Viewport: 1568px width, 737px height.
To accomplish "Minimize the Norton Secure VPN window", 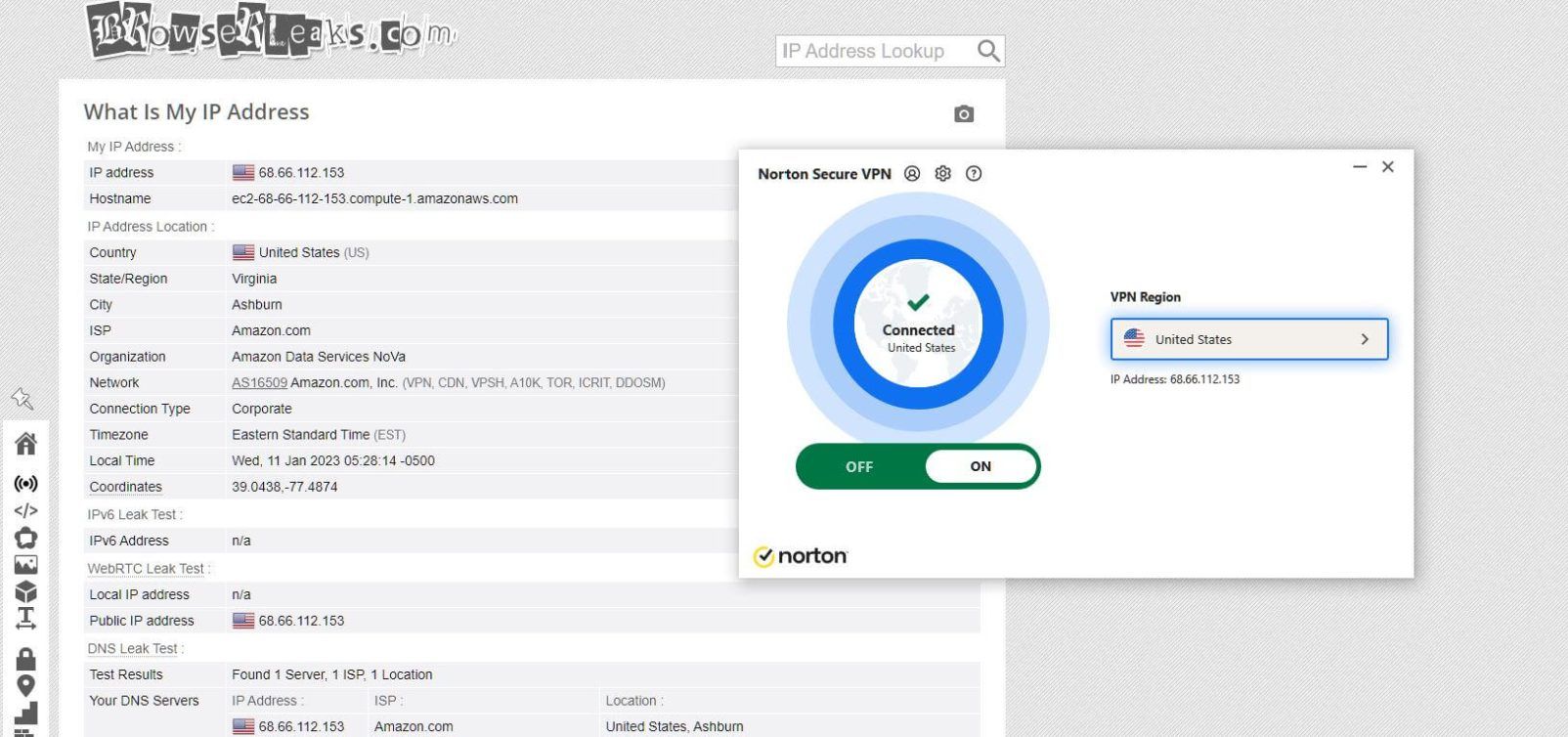I will pyautogui.click(x=1360, y=167).
